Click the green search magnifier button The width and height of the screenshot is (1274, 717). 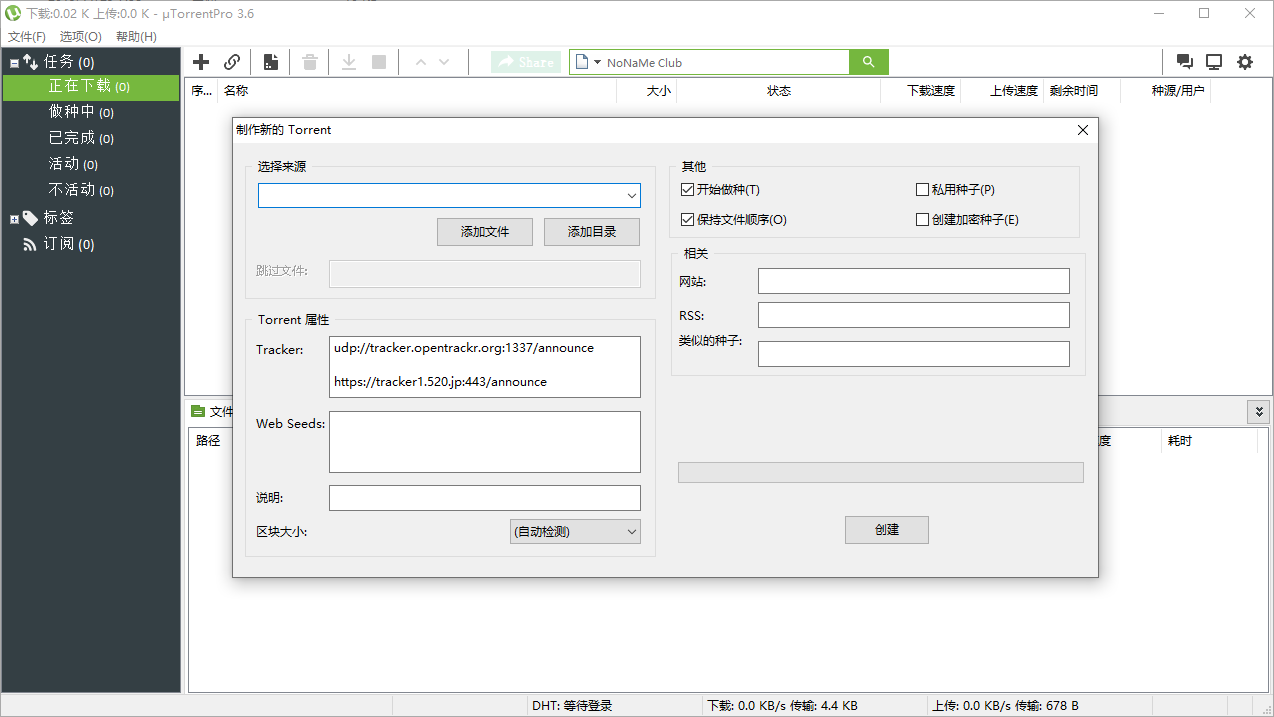[x=869, y=62]
